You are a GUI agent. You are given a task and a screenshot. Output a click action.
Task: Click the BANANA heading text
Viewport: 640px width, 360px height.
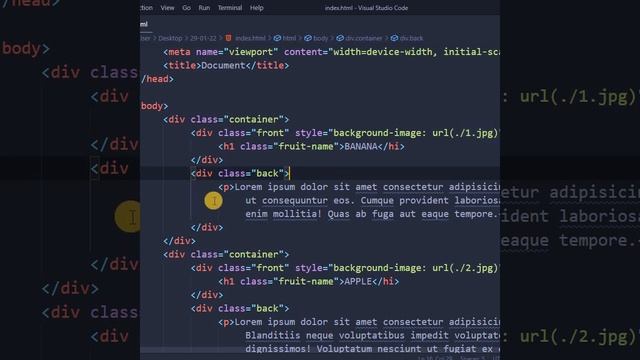click(361, 147)
